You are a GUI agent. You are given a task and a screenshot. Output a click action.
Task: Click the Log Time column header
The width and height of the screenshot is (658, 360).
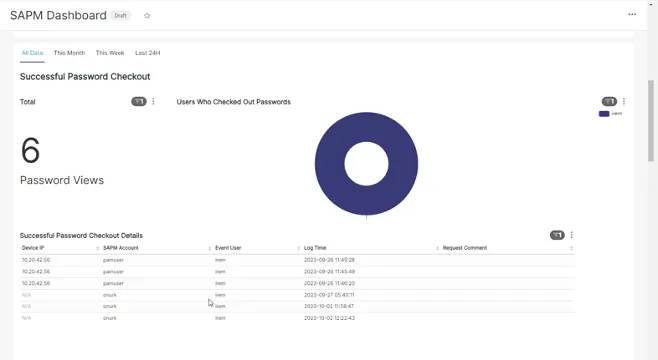315,248
